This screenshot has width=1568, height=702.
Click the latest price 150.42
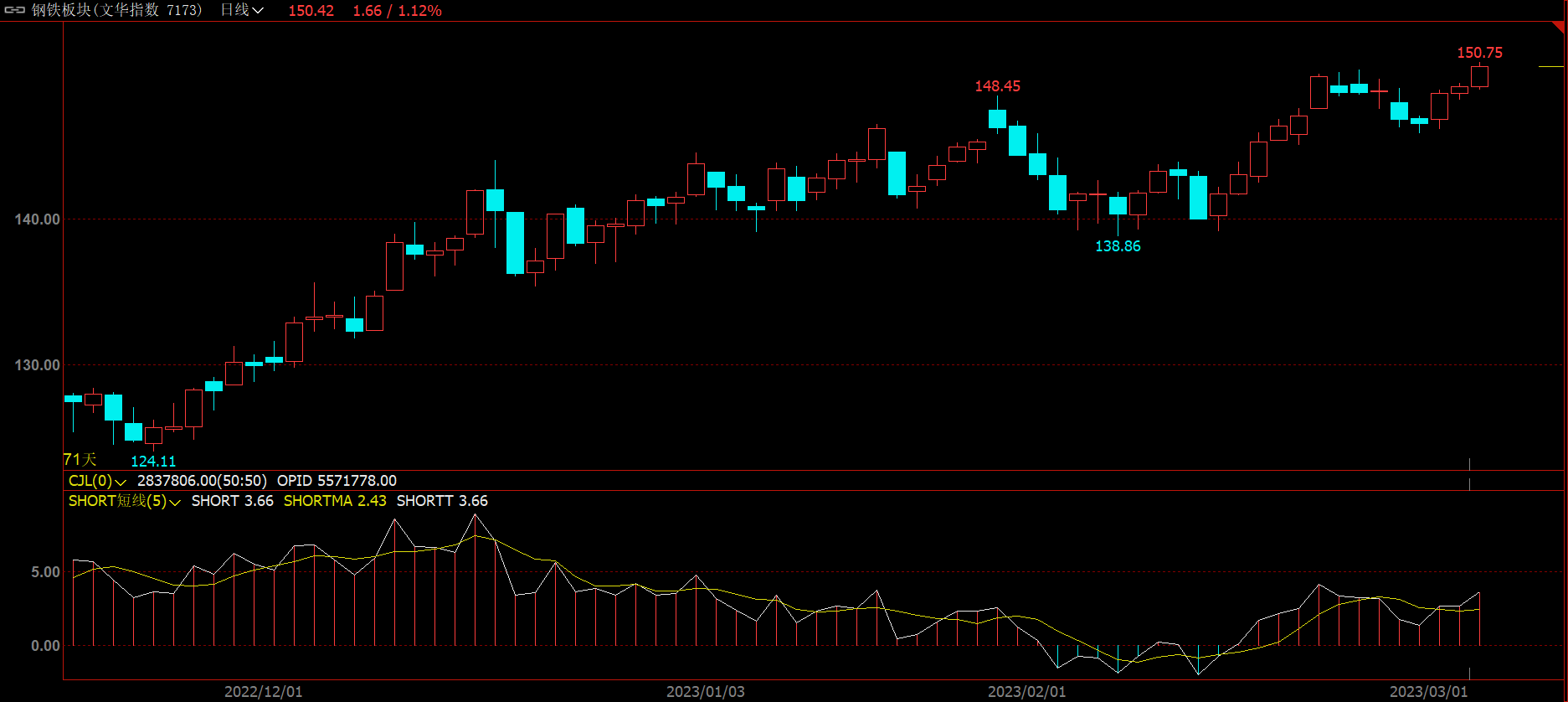point(311,11)
